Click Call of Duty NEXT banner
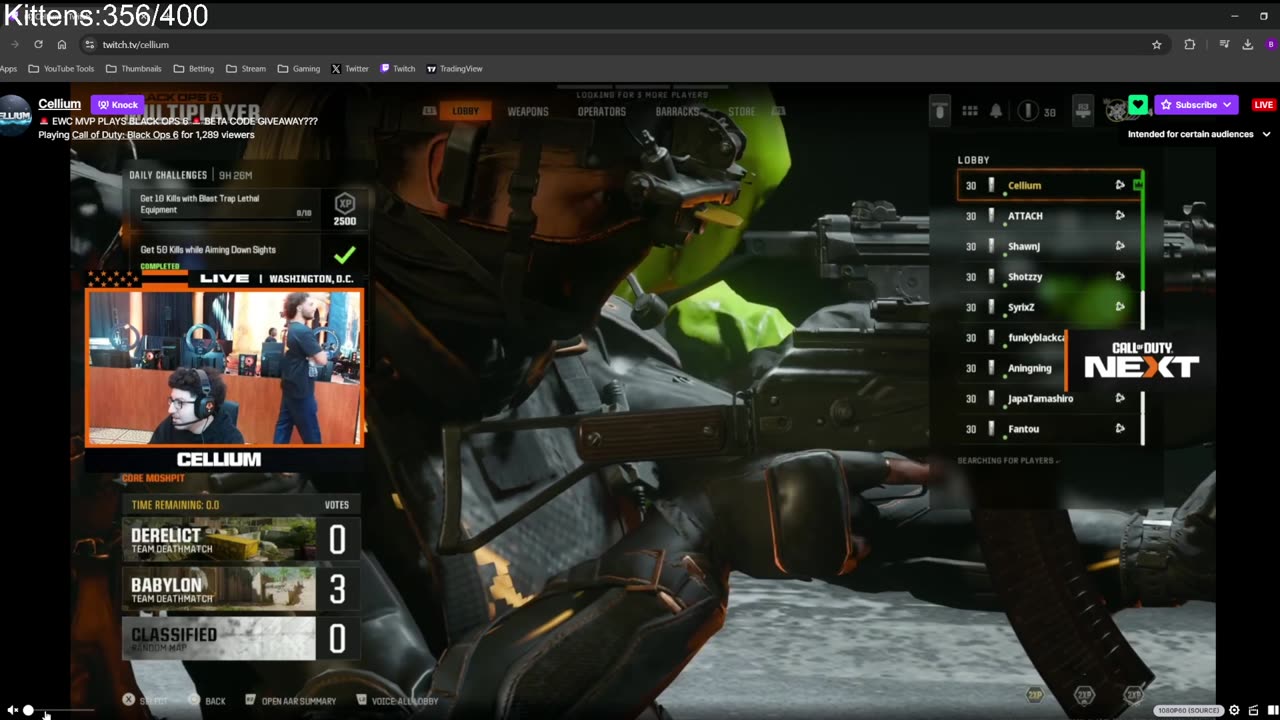 1141,361
